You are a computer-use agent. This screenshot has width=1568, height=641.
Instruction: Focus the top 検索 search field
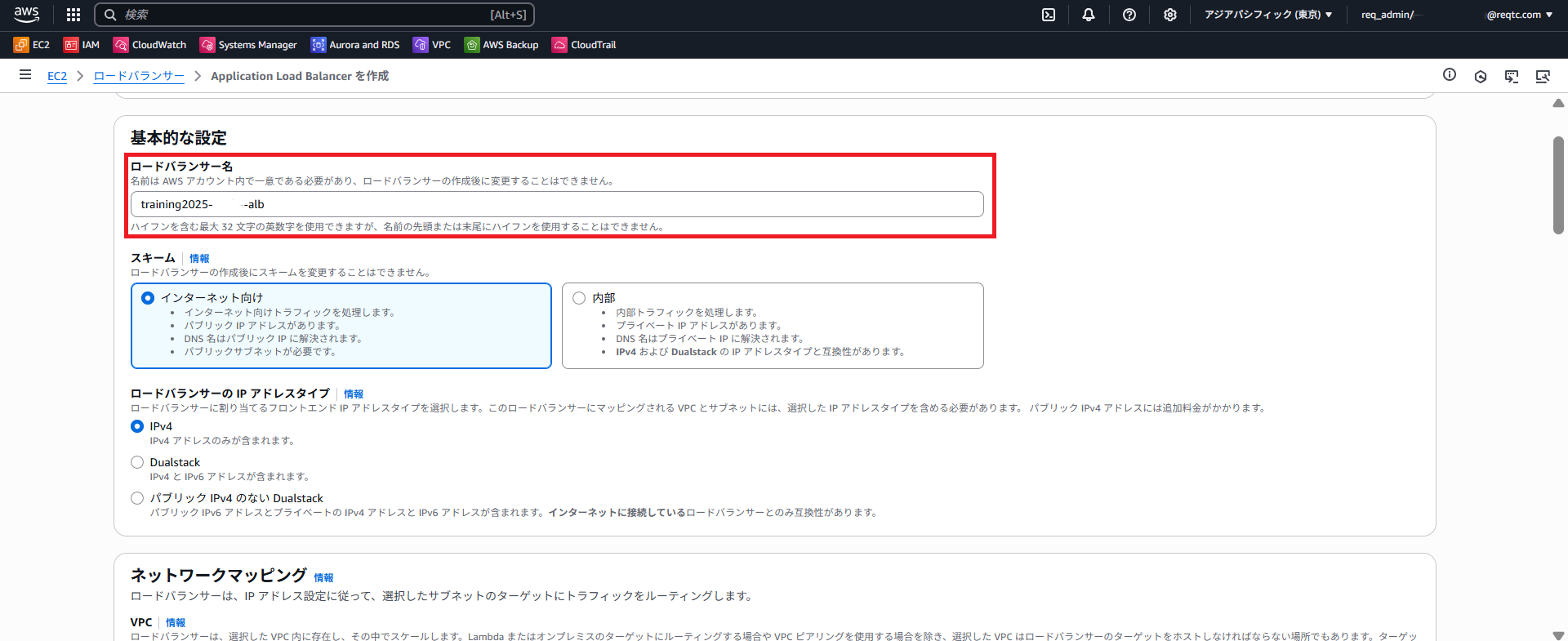(x=314, y=15)
